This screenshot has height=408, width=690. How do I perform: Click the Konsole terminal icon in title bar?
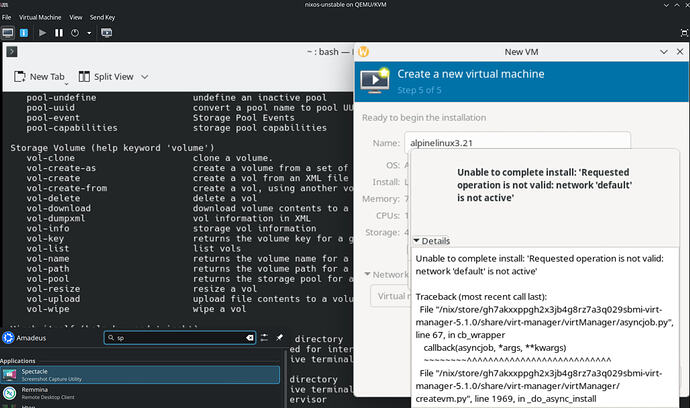[12, 51]
